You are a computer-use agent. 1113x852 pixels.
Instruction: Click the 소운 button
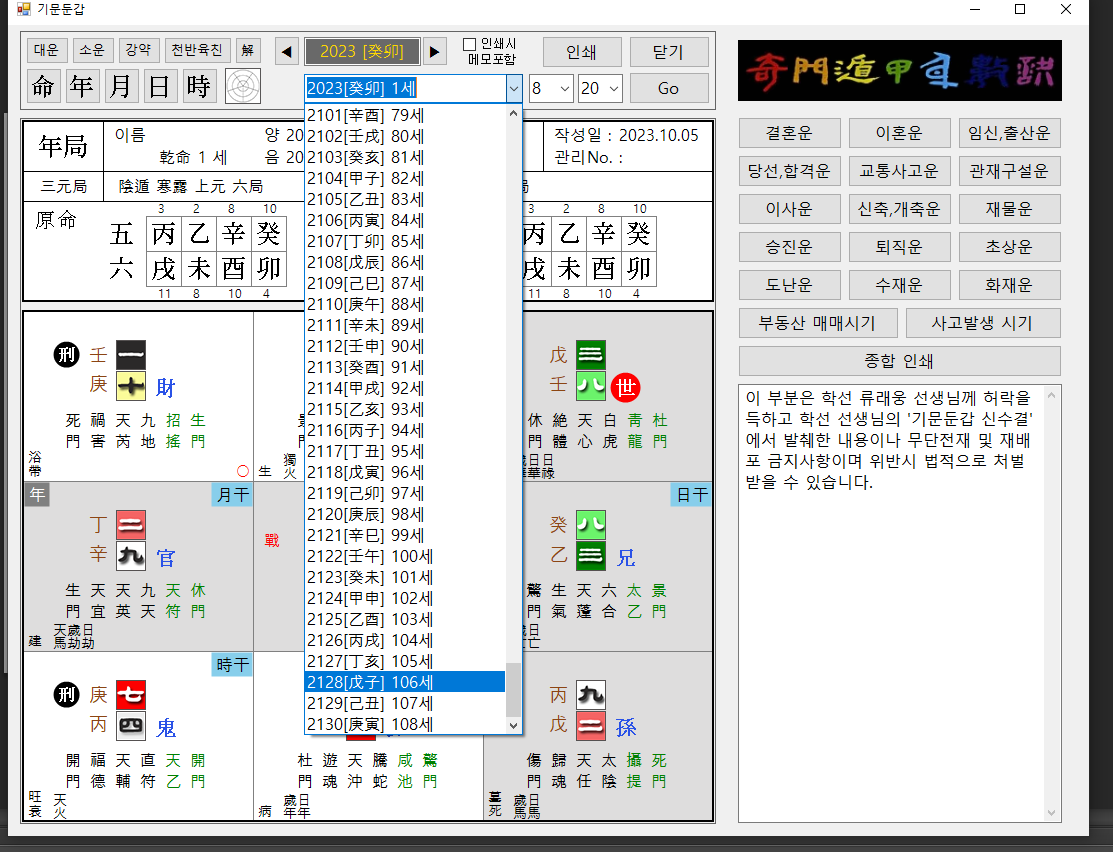pos(92,50)
